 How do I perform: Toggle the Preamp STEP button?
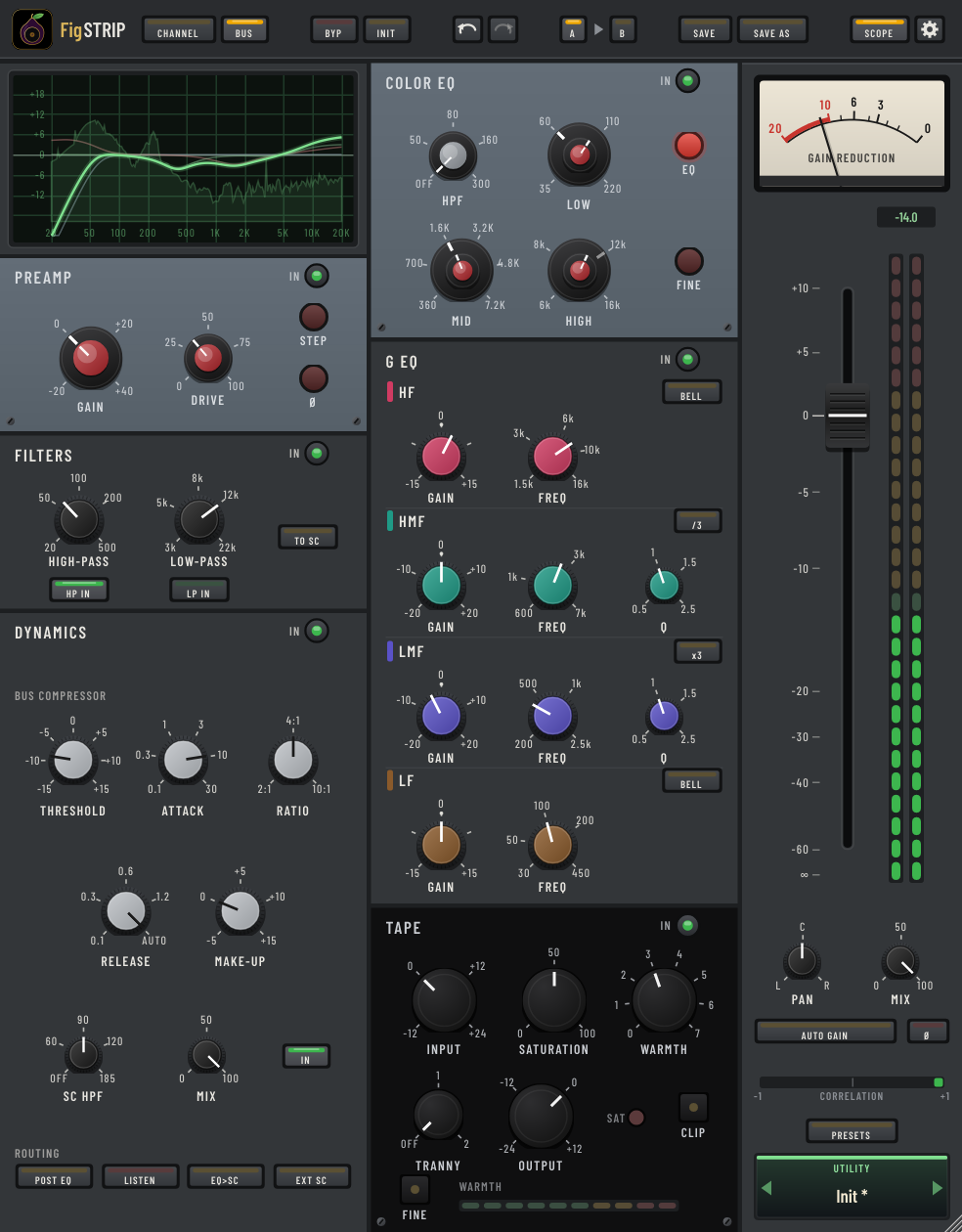tap(313, 317)
